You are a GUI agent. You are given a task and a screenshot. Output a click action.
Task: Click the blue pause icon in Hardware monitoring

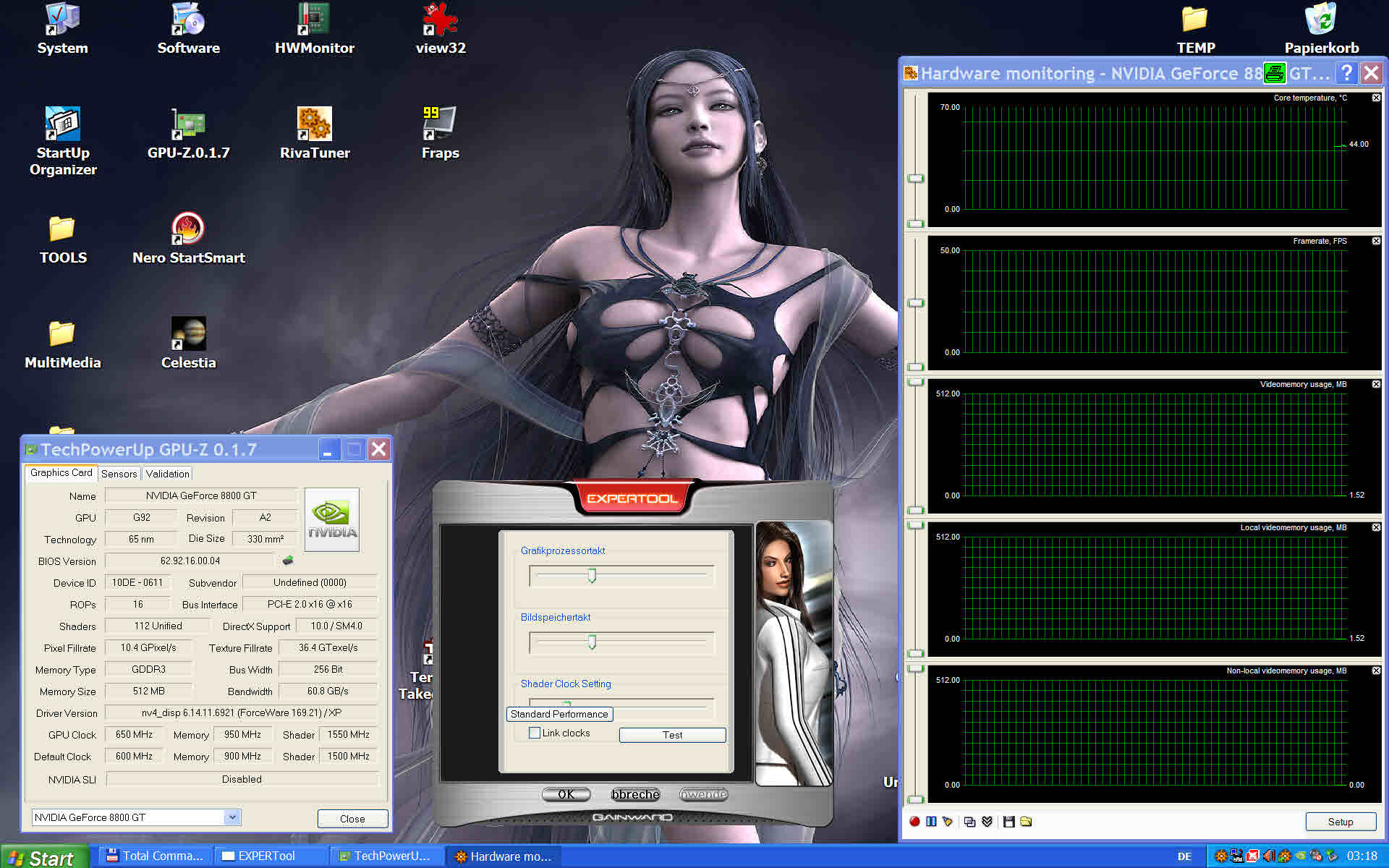pyautogui.click(x=931, y=821)
